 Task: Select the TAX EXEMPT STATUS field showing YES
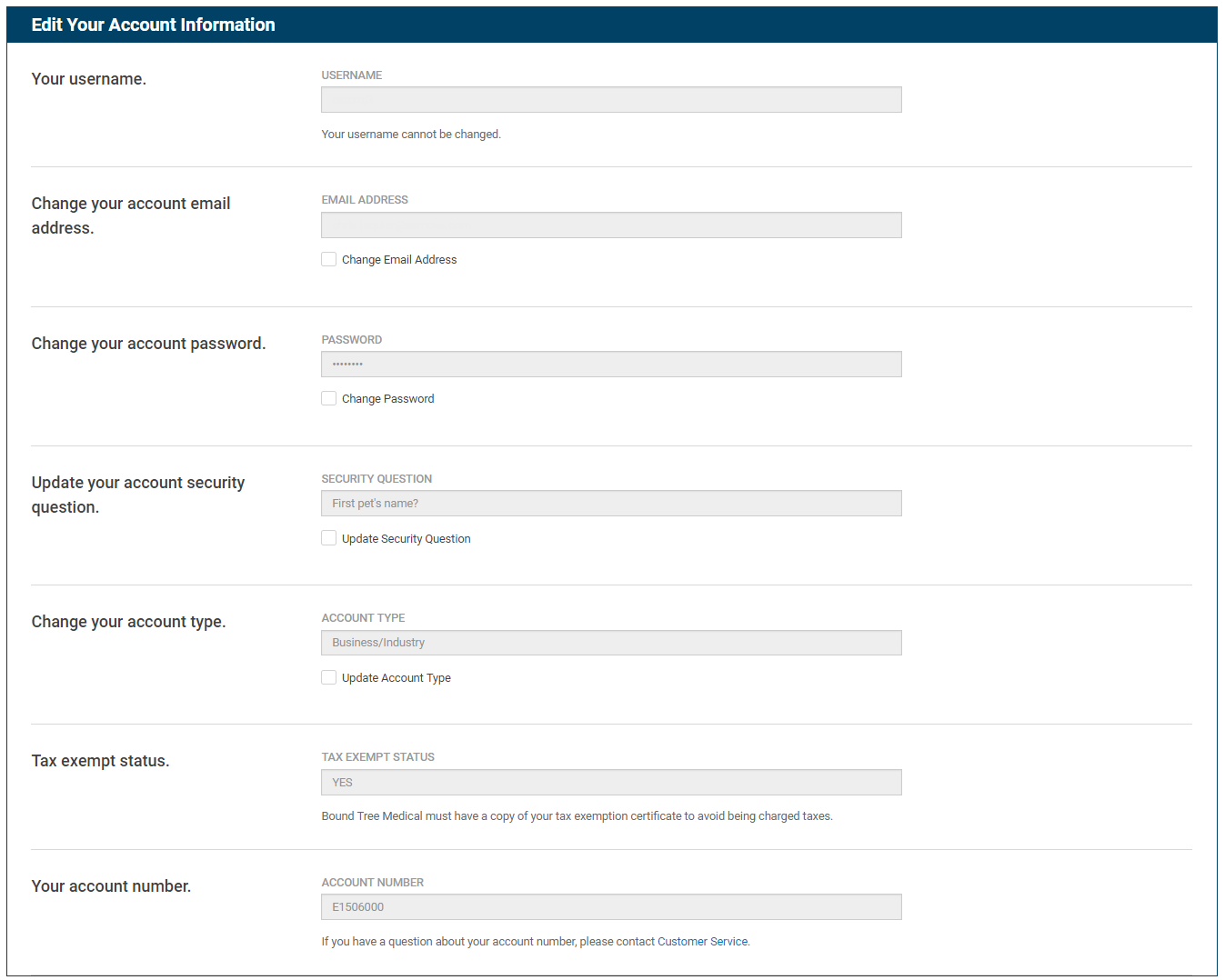(610, 782)
